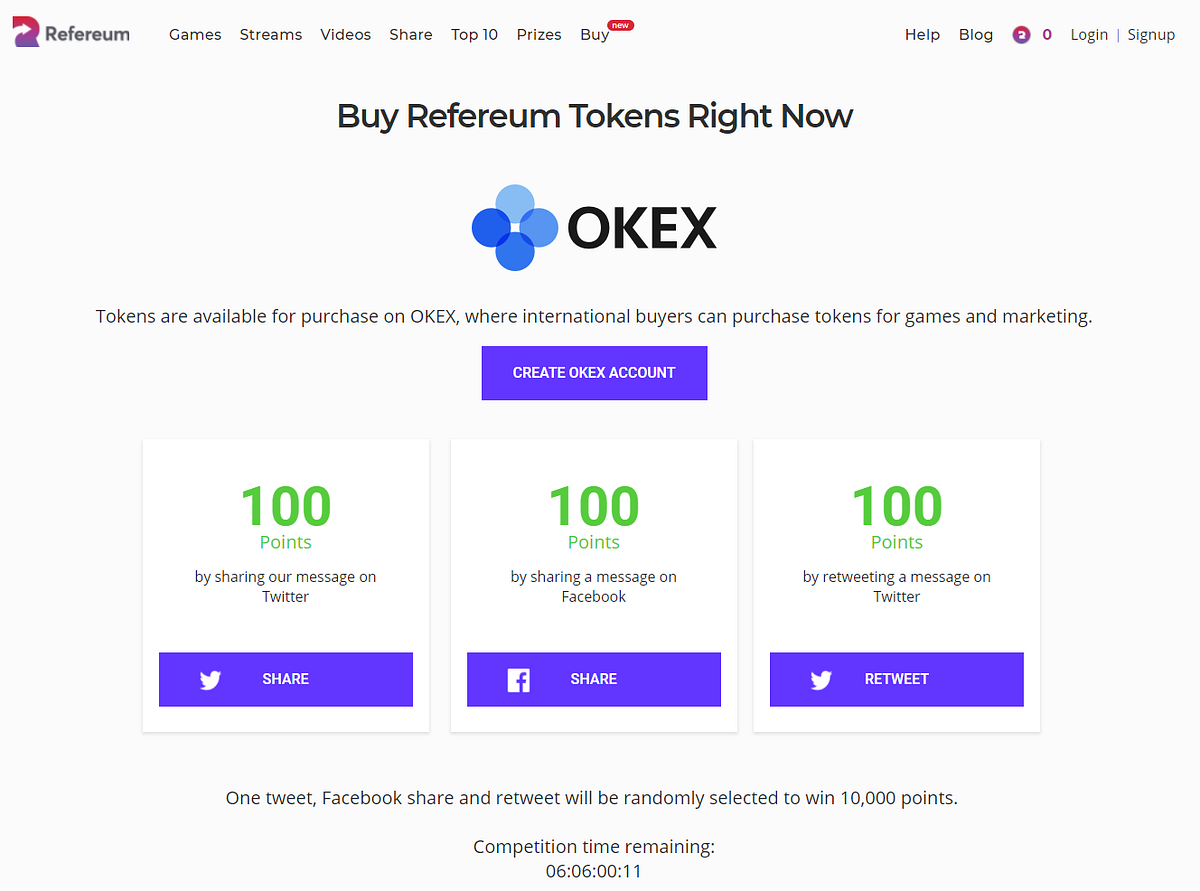The image size is (1200, 891).
Task: Click the Login link
Action: [1089, 35]
